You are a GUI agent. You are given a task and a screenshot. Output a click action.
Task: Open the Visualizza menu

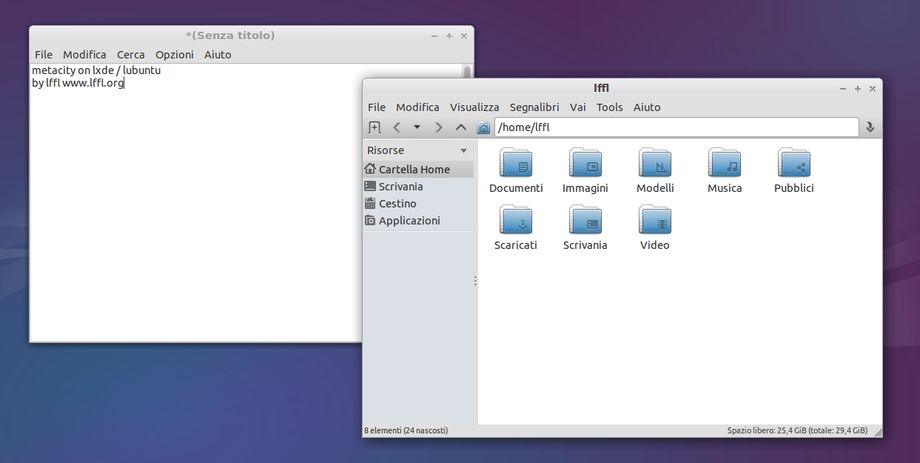[475, 107]
